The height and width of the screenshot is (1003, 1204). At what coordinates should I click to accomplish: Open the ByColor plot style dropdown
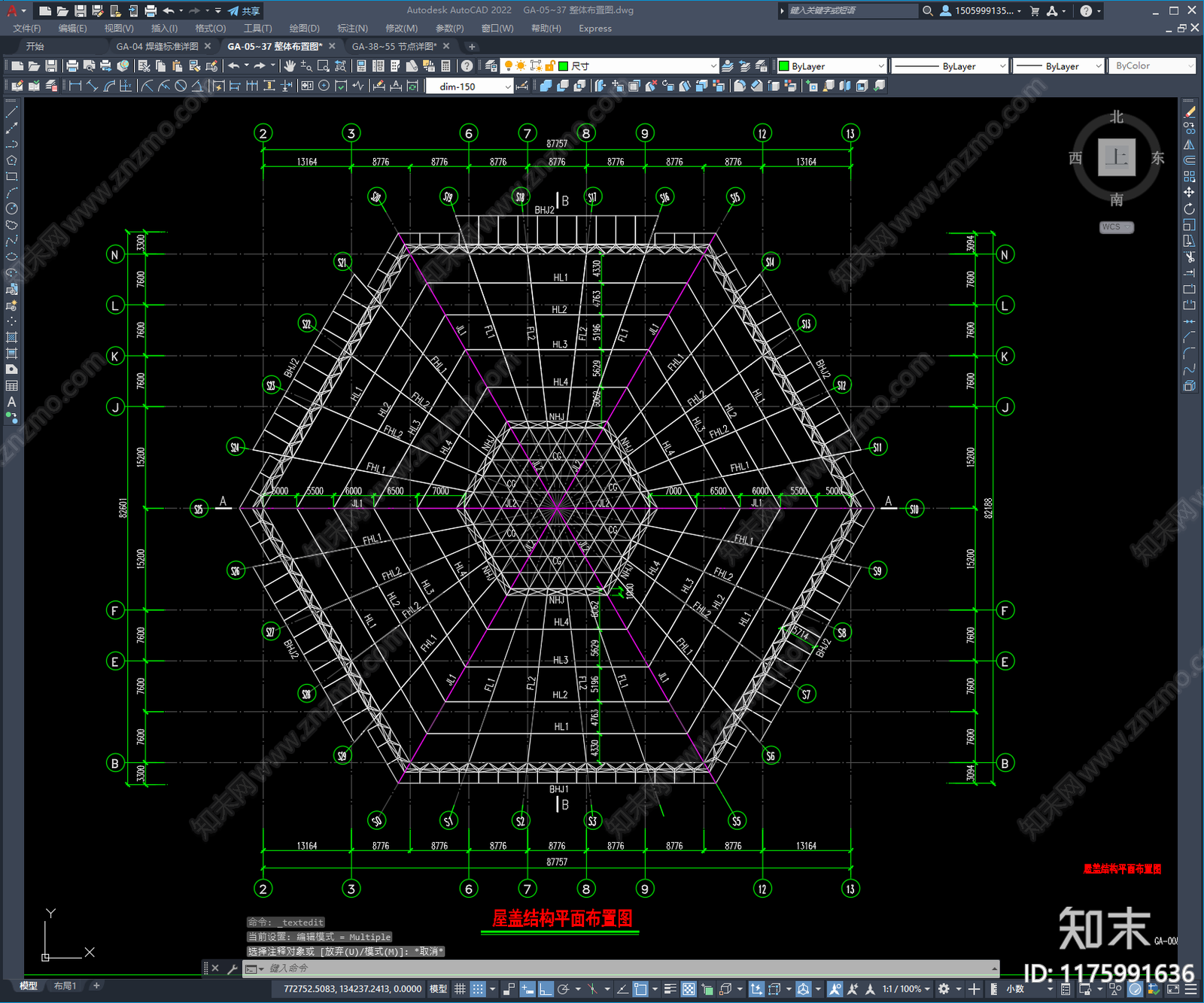point(1152,66)
